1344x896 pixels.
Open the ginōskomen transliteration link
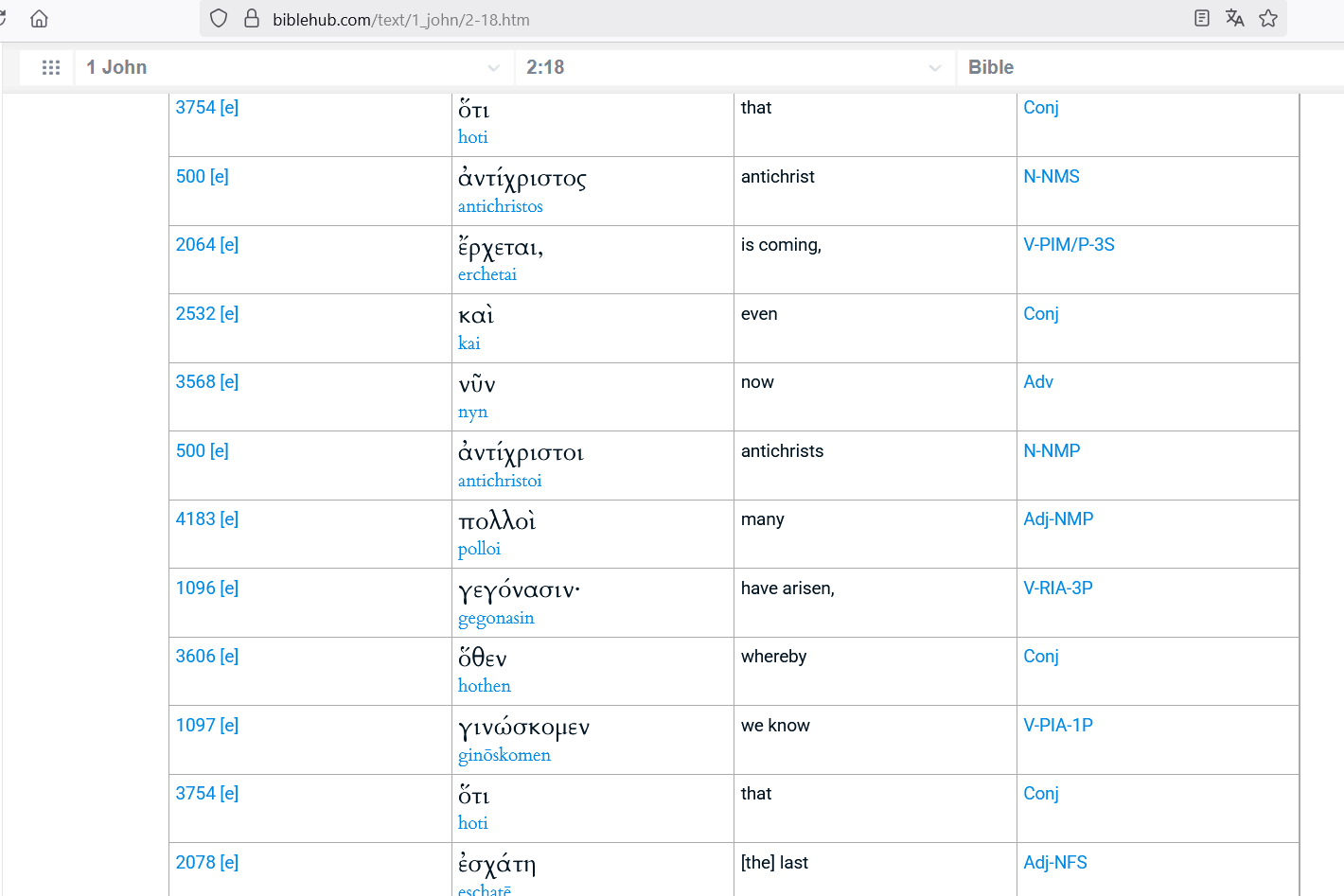[504, 755]
